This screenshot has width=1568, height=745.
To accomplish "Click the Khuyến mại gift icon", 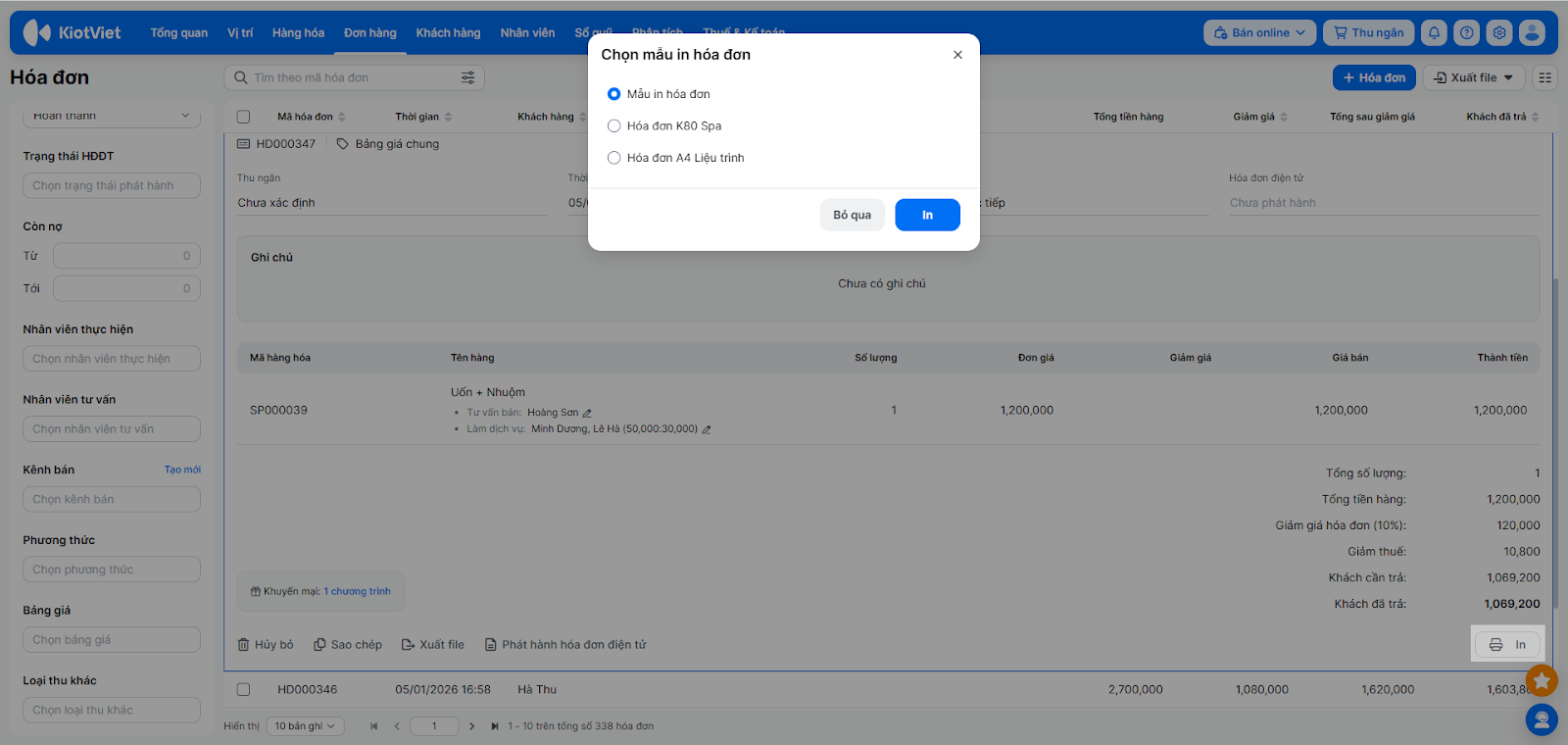I will (256, 591).
